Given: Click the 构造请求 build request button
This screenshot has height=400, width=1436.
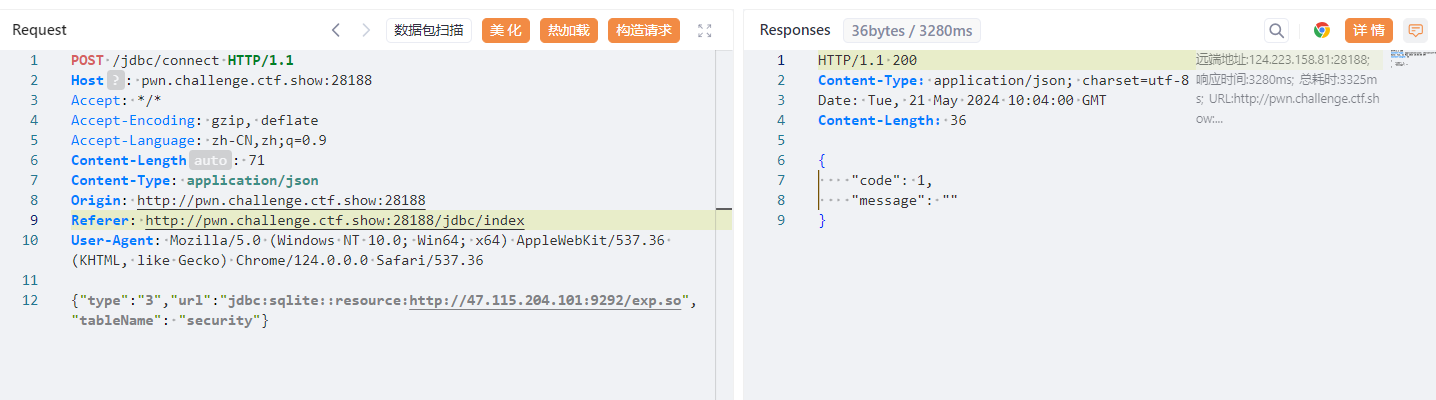Looking at the screenshot, I should (644, 30).
